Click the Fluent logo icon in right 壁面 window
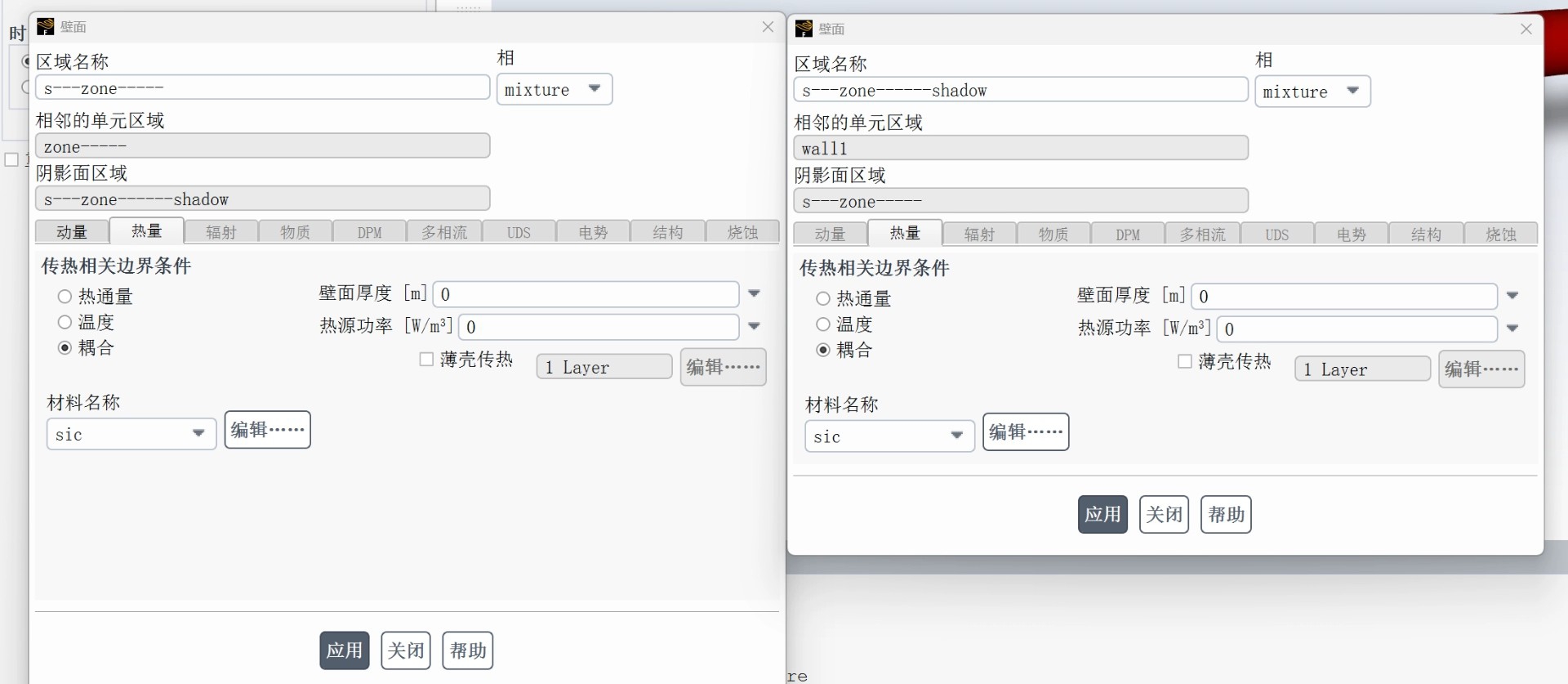Screen dimensions: 1568x684 804,29
